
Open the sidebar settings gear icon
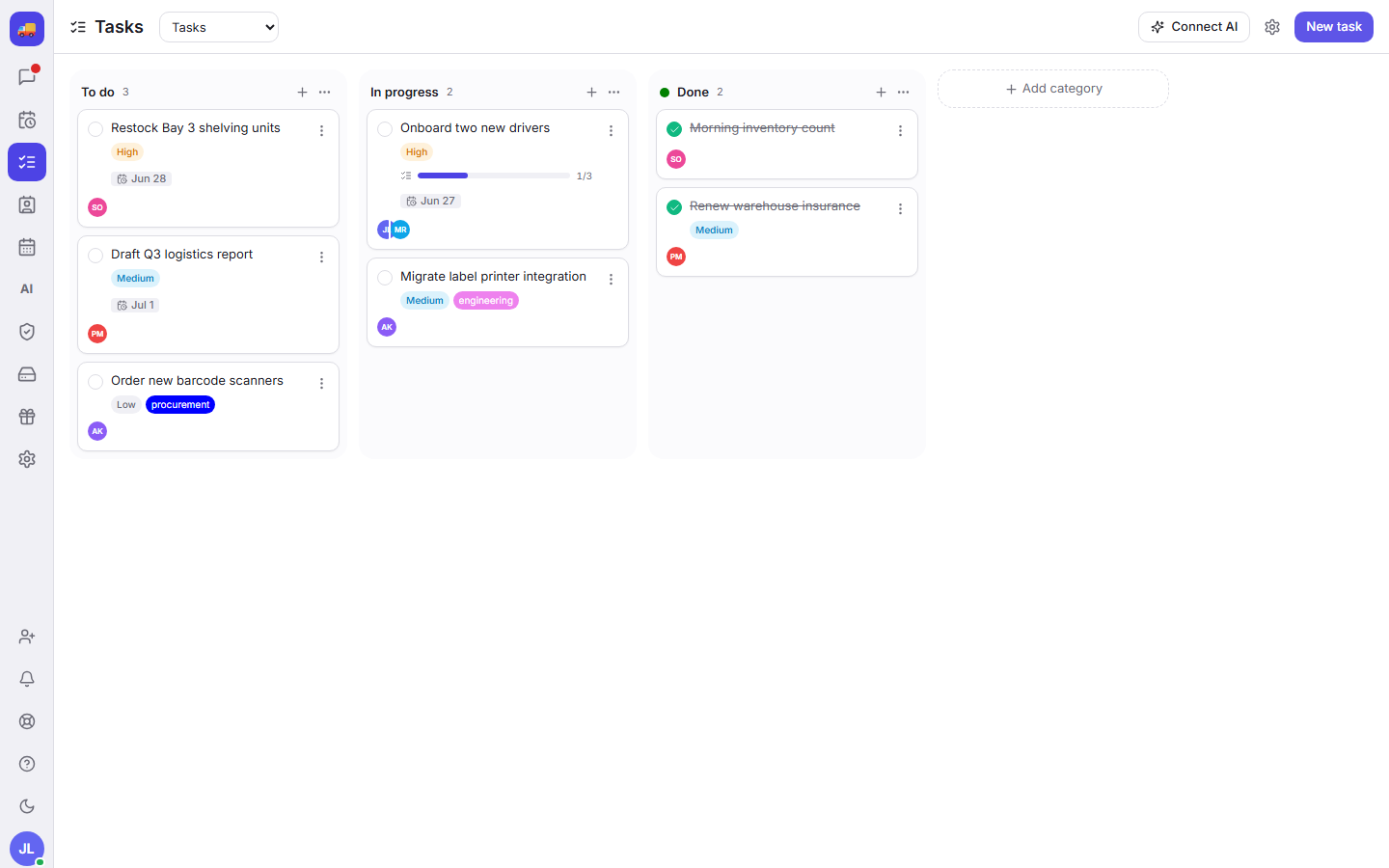tap(27, 459)
